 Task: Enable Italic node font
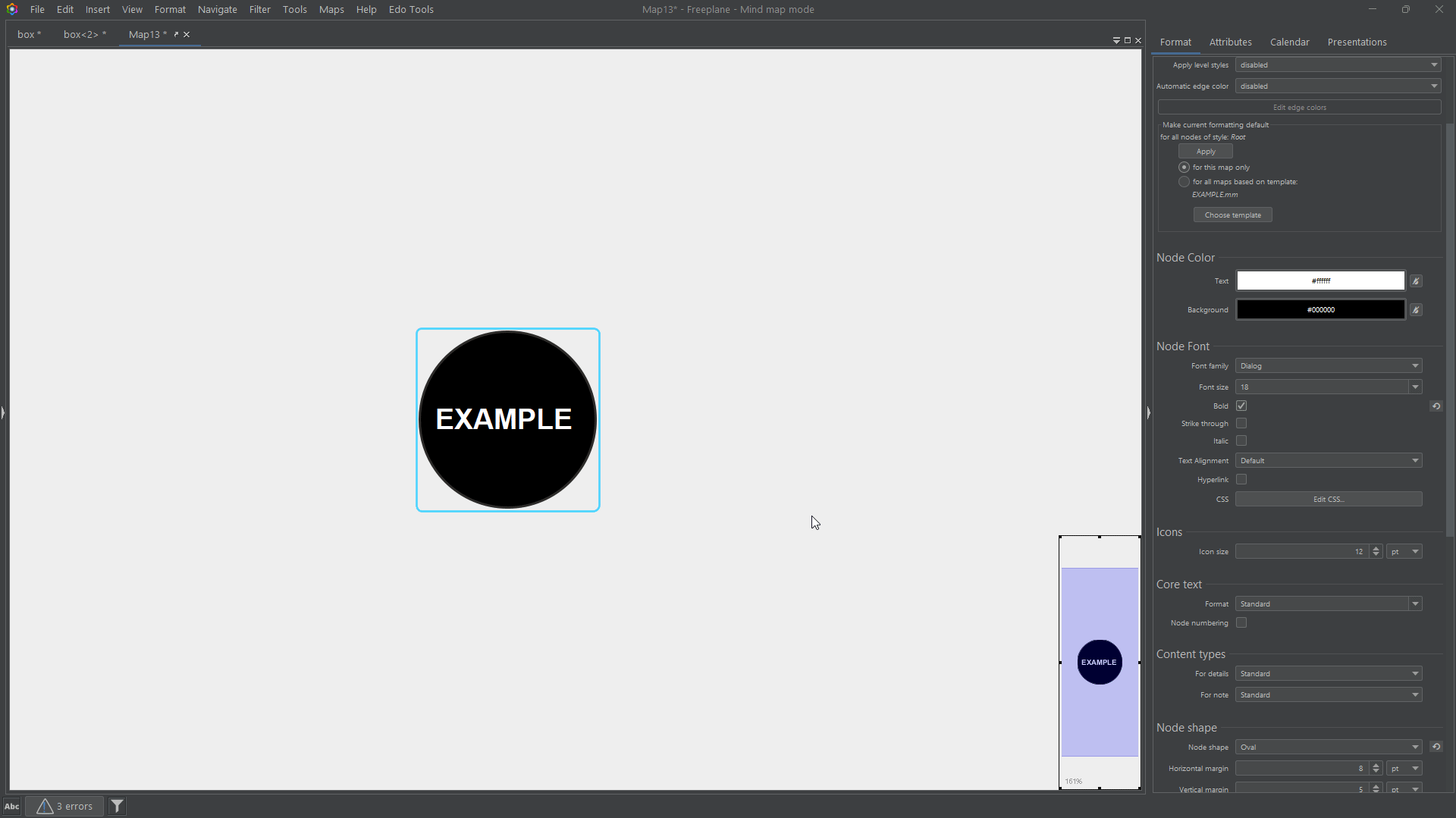(x=1242, y=440)
